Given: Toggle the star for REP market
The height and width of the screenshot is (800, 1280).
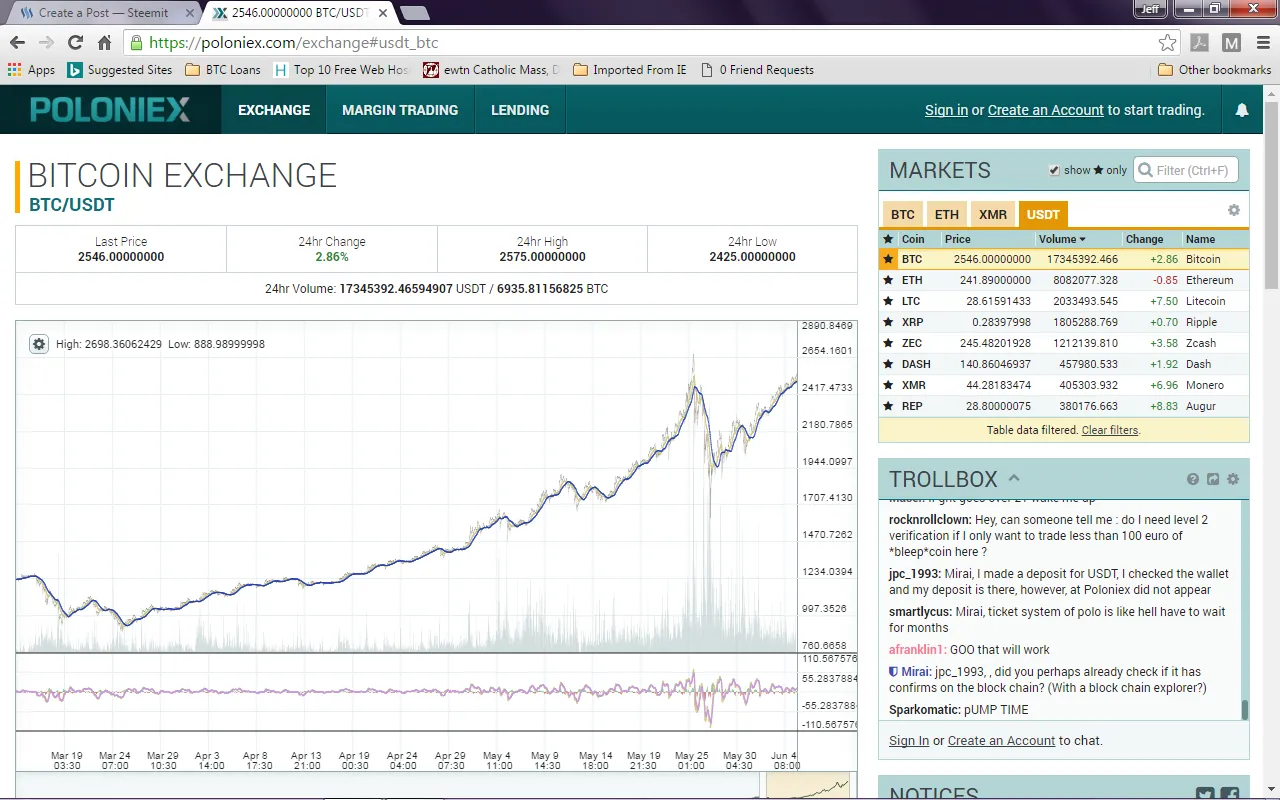Looking at the screenshot, I should click(887, 406).
